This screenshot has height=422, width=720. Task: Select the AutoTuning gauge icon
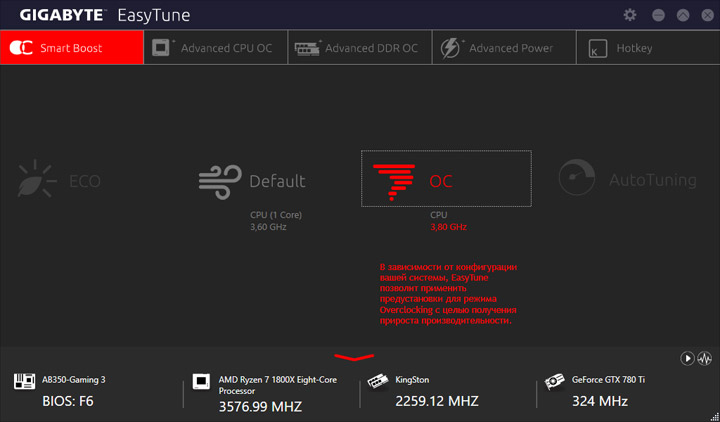(577, 177)
